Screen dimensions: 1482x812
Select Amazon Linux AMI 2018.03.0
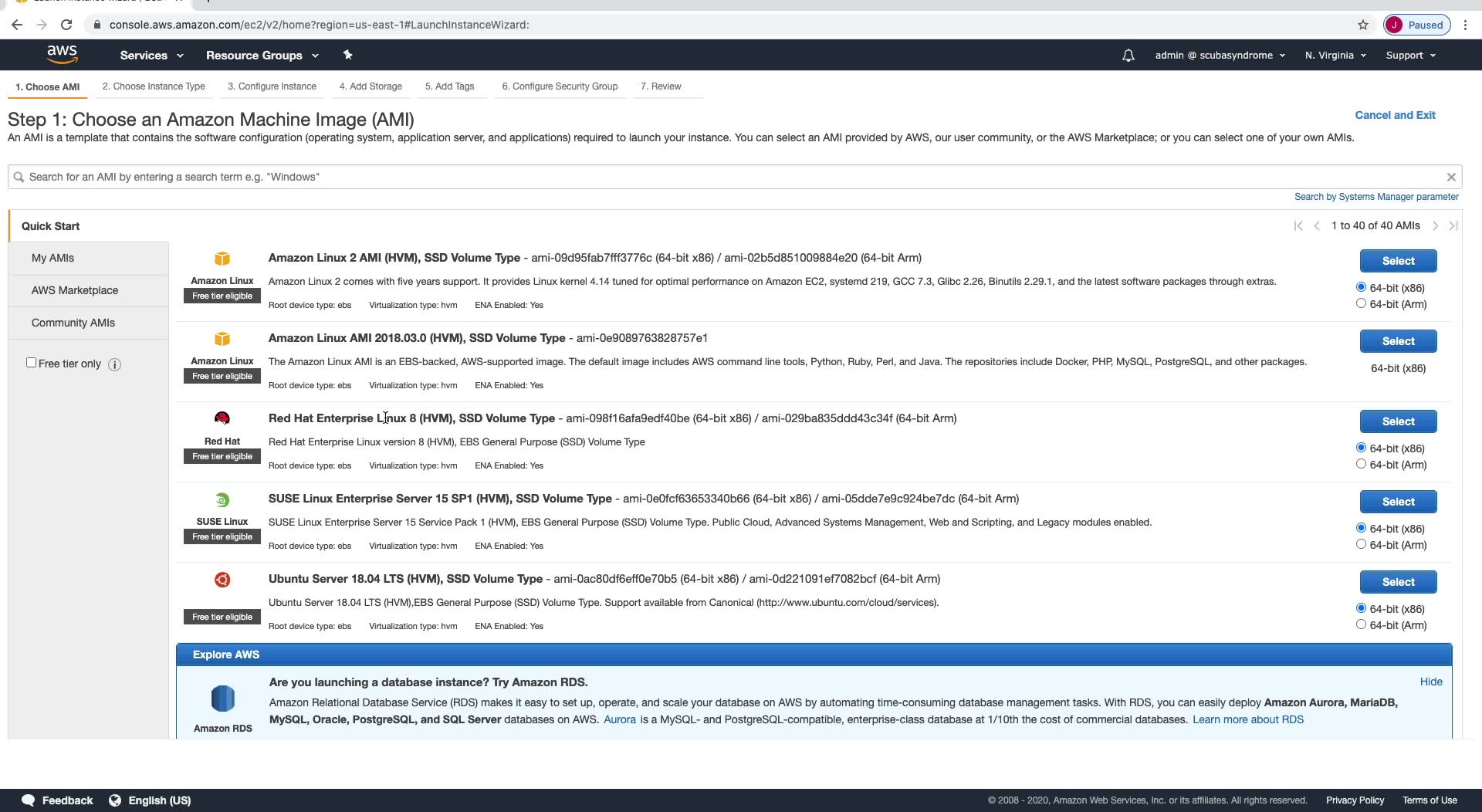[1398, 341]
